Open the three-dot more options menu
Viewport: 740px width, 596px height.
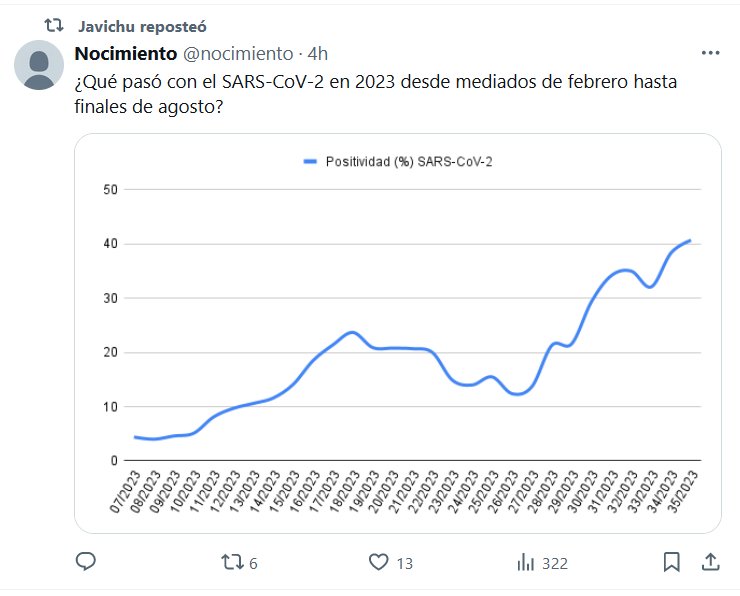pyautogui.click(x=710, y=53)
